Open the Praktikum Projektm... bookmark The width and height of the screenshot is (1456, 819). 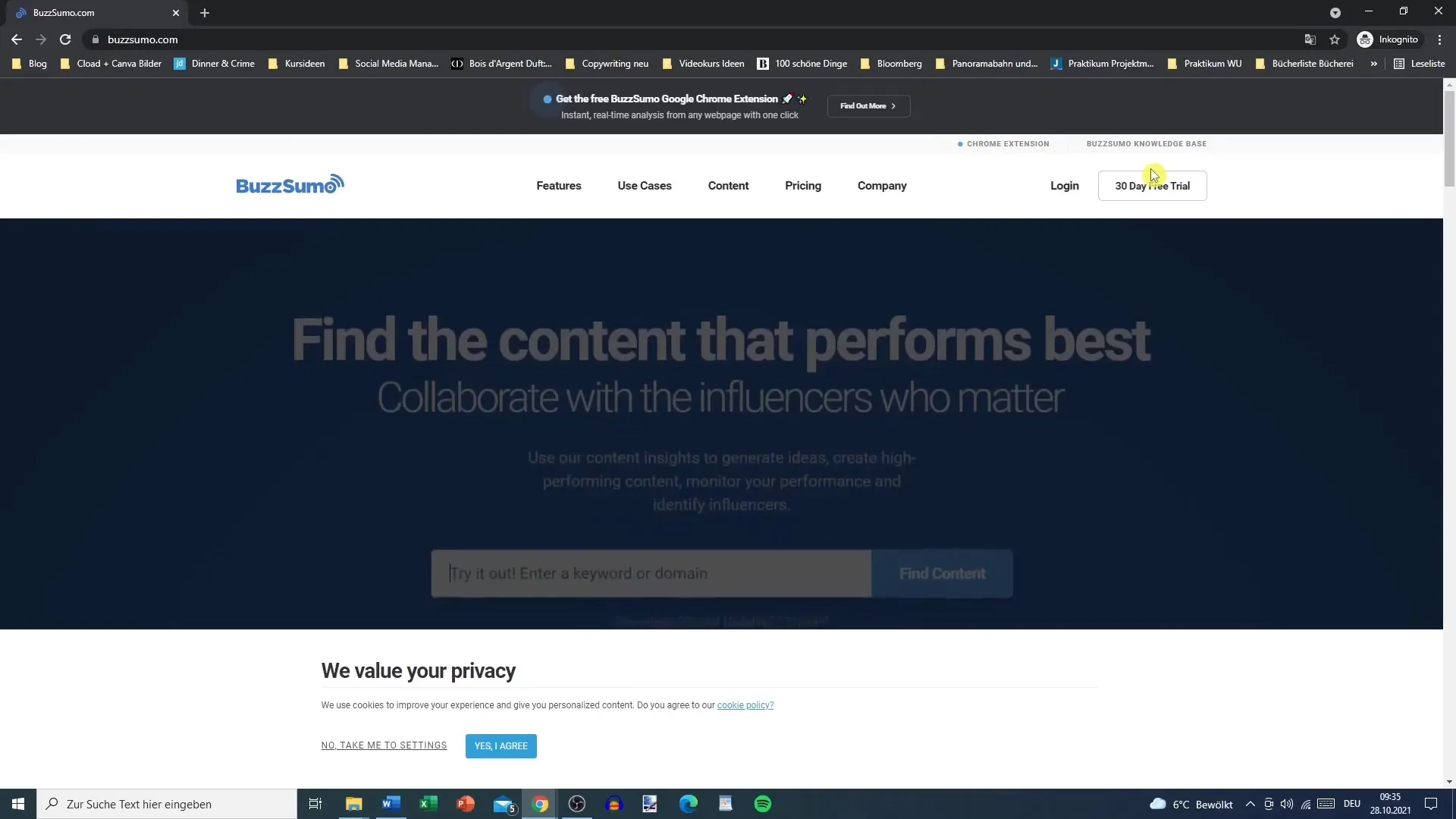coord(1102,64)
